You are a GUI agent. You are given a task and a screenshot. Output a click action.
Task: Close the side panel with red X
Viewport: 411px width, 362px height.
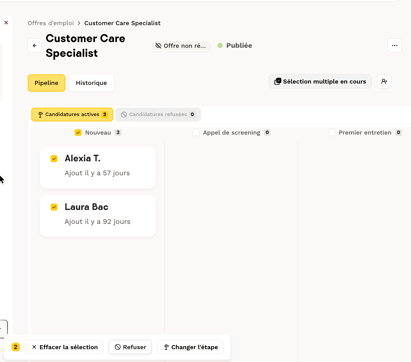(6, 23)
